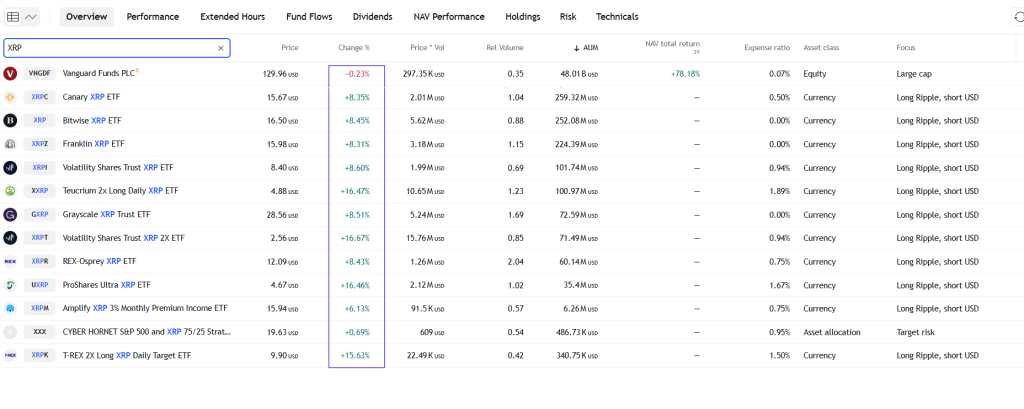1024x409 pixels.
Task: Select the Target risk focus cell
Action: pyautogui.click(x=915, y=332)
